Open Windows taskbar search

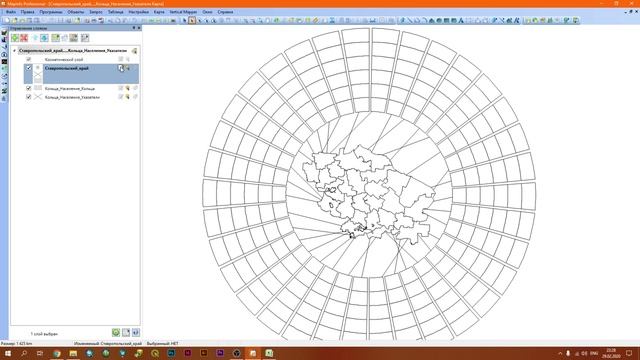pyautogui.click(x=24, y=353)
